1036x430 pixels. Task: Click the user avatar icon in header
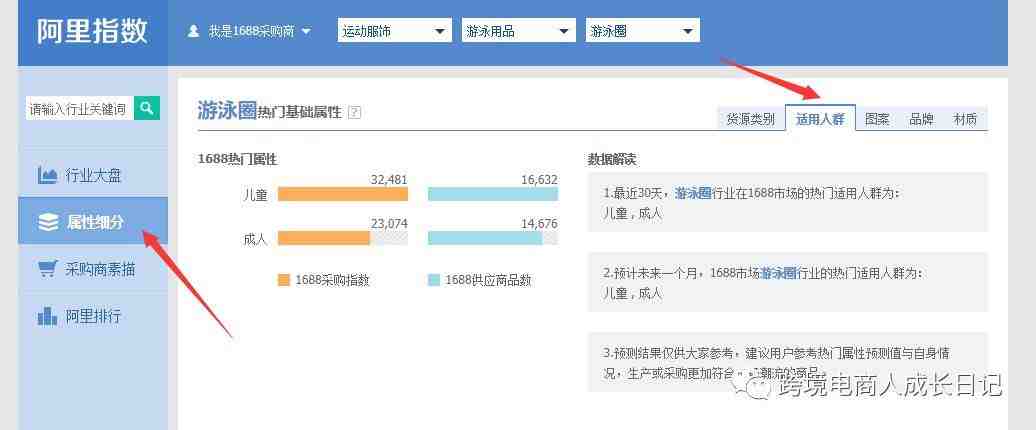194,31
